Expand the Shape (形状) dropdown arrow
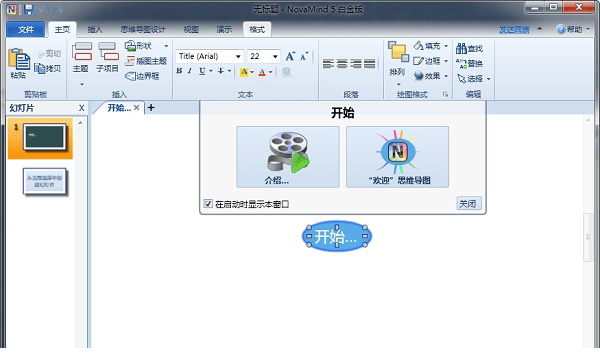 (166, 46)
